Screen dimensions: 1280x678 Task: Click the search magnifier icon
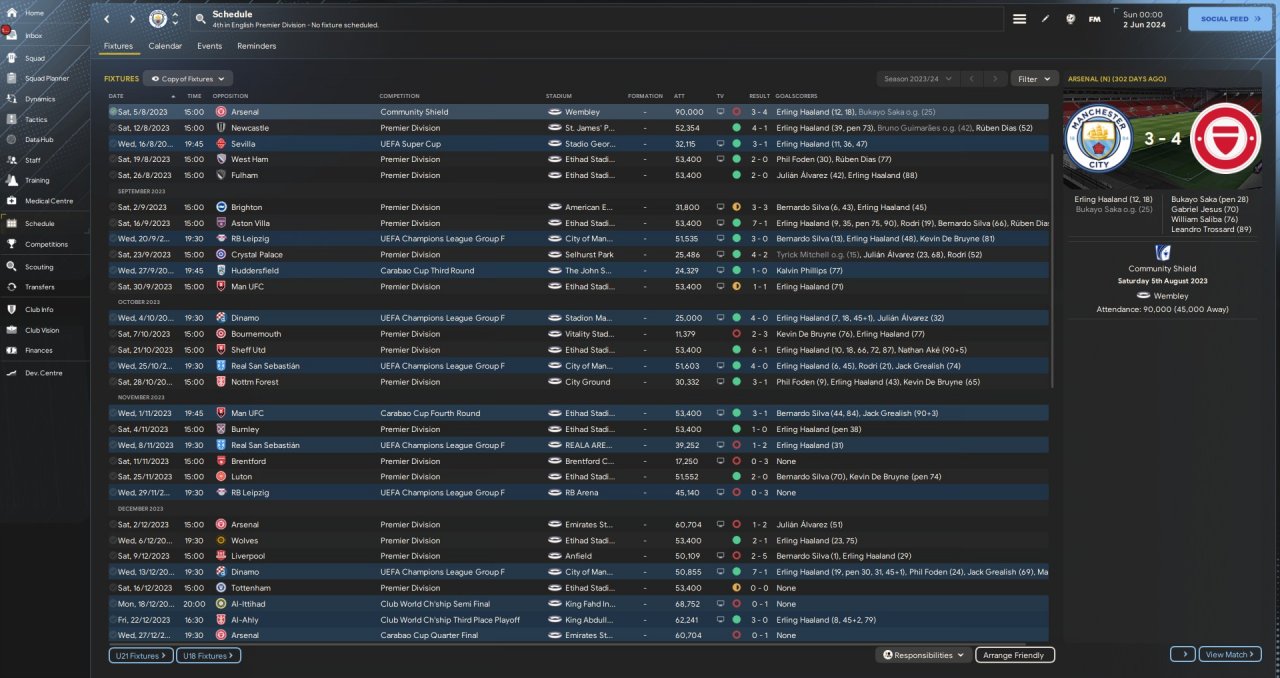pos(200,19)
